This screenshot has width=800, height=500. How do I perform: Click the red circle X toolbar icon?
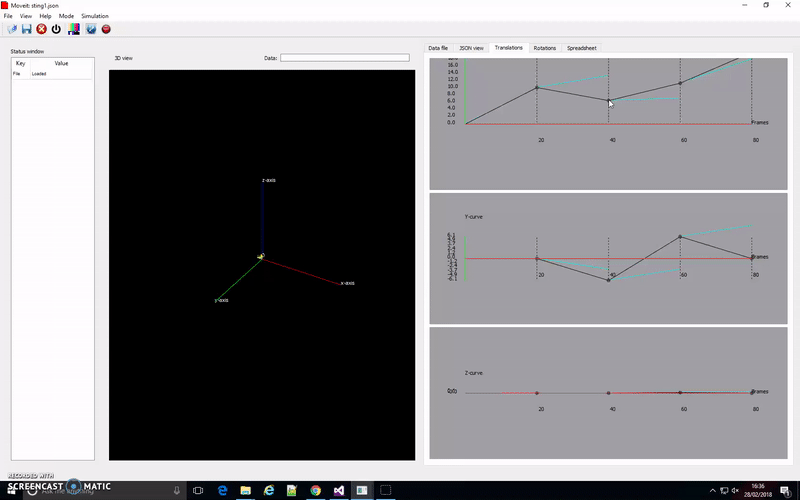[x=41, y=29]
